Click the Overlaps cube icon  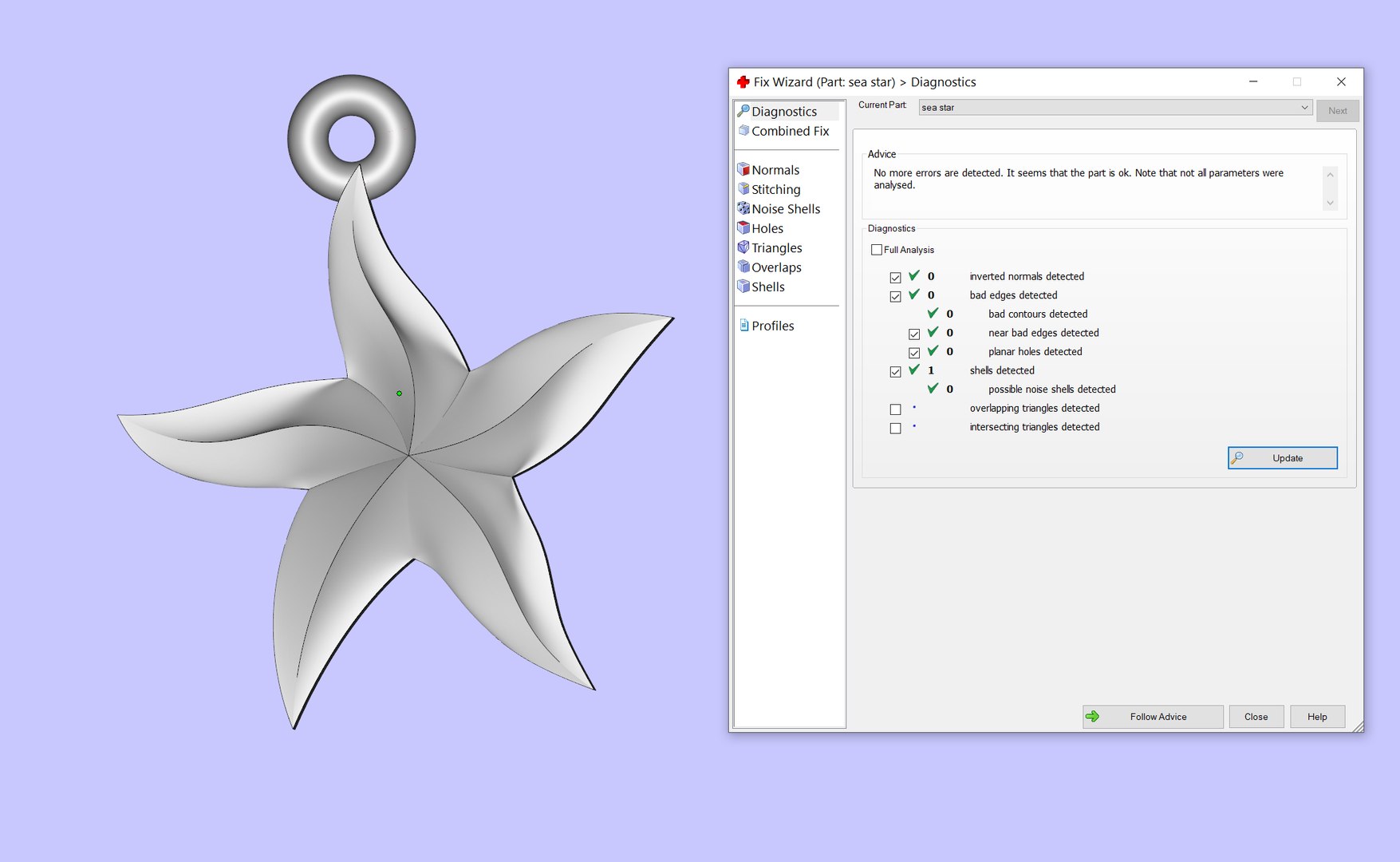743,267
